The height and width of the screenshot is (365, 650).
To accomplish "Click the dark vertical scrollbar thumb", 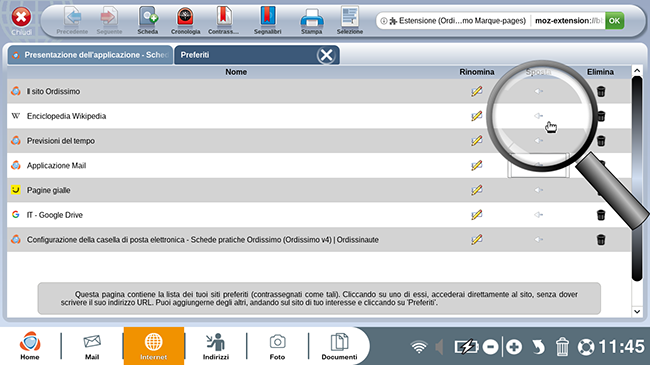I will (637, 179).
